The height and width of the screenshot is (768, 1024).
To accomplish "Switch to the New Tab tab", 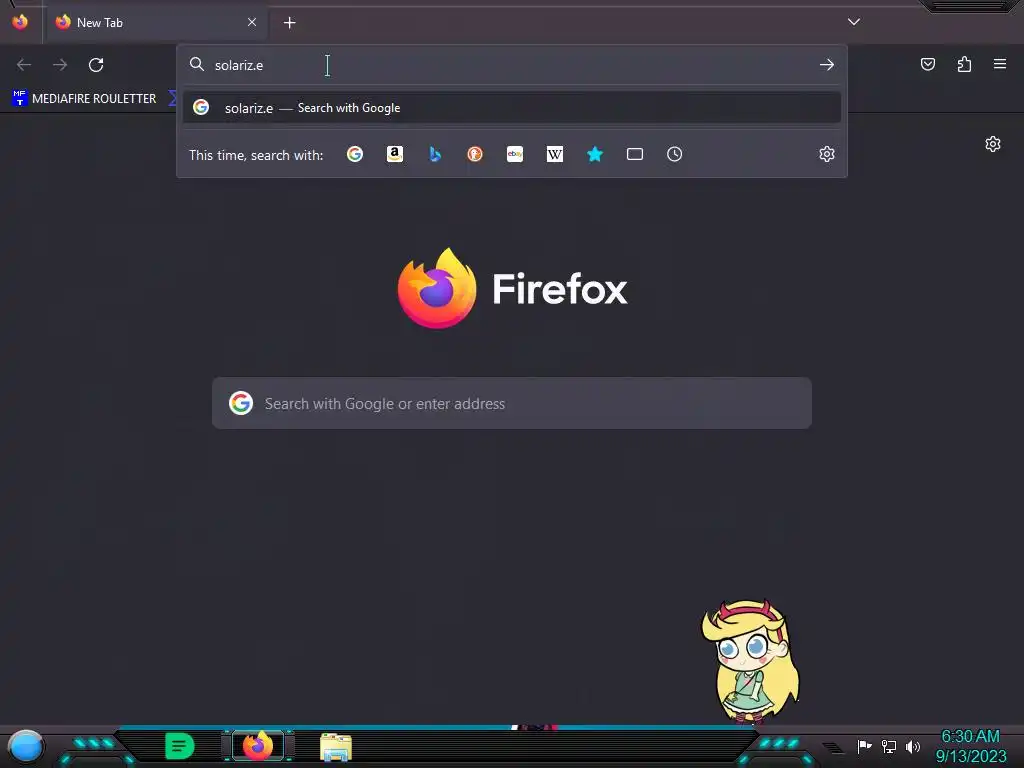I will [x=155, y=22].
